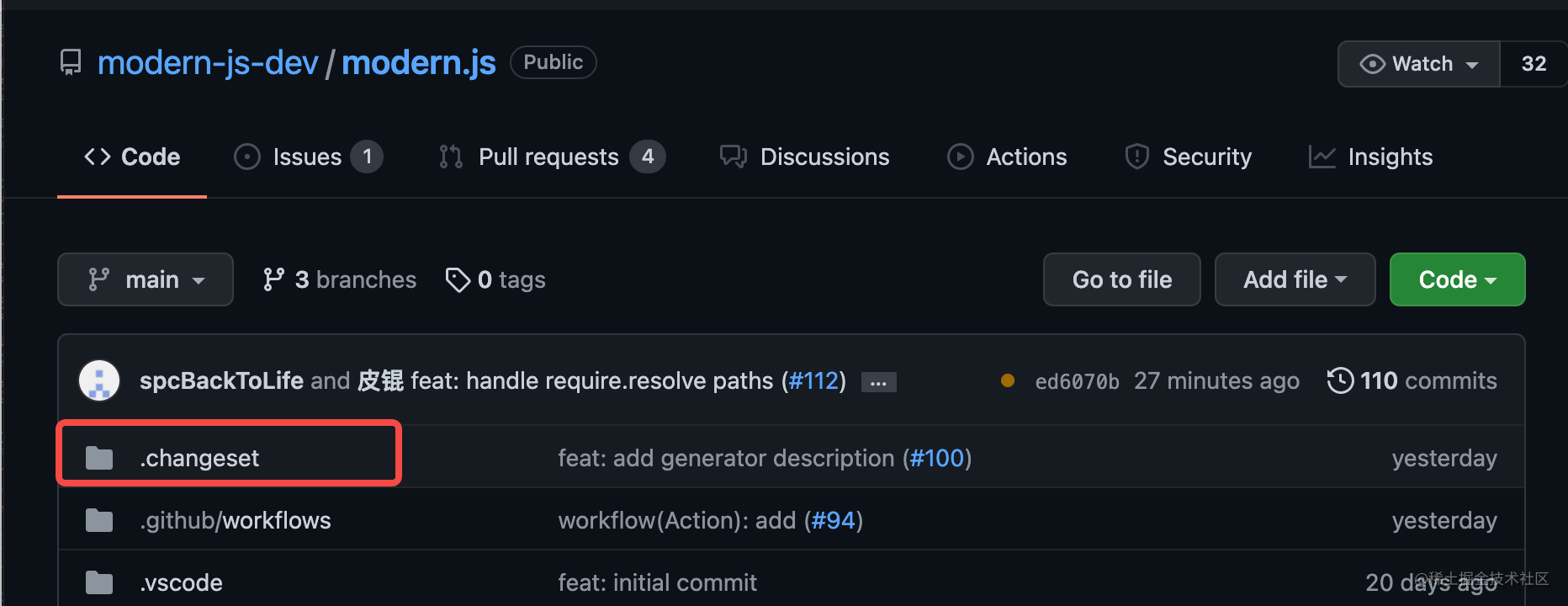Go to the Insights tab
Screen dimensions: 1568x606
pos(1370,157)
